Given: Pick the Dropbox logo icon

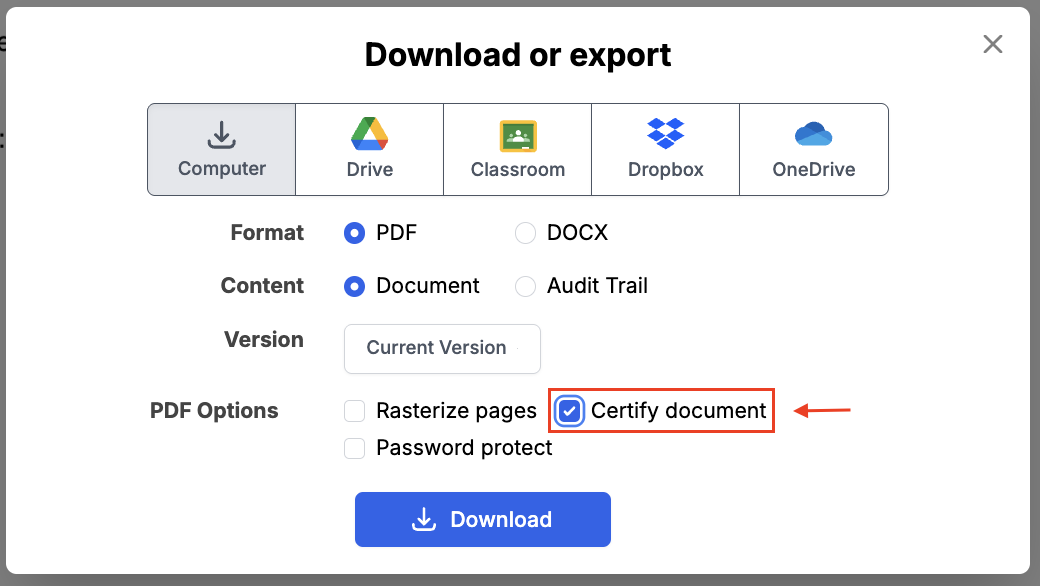Looking at the screenshot, I should pyautogui.click(x=665, y=133).
